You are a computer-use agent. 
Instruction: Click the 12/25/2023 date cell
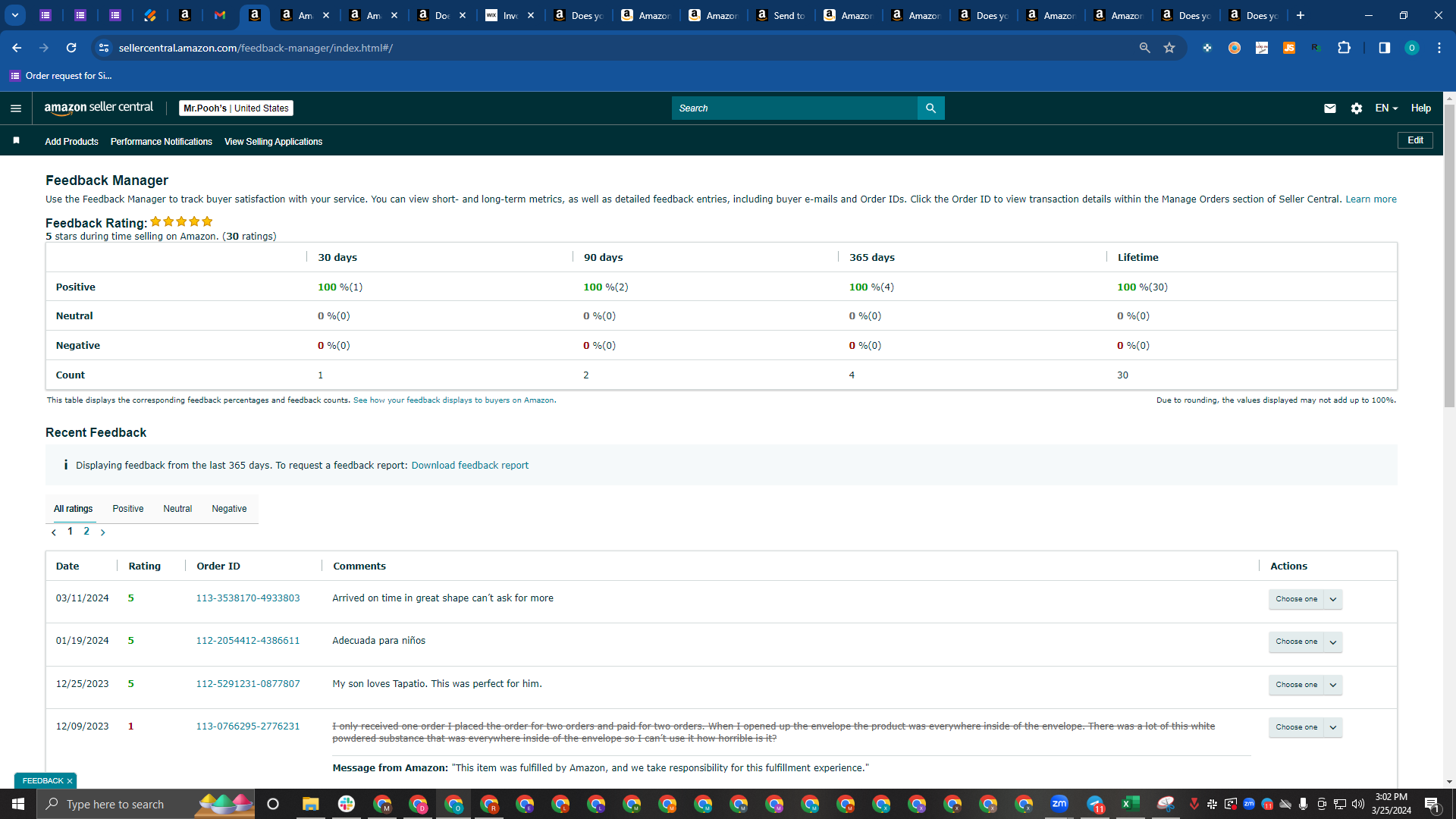coord(82,684)
